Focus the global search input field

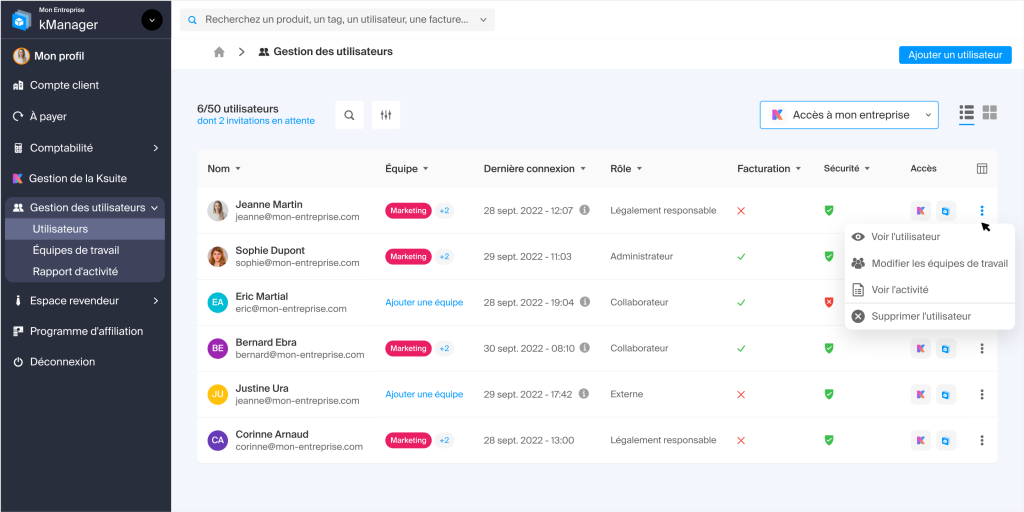(337, 19)
